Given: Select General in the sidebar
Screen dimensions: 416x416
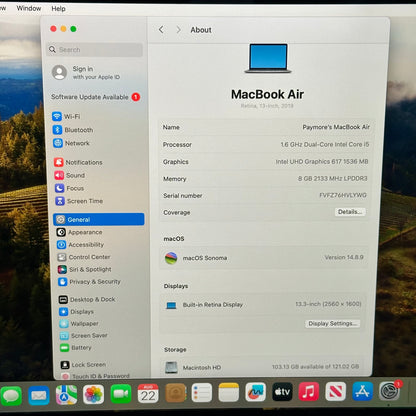Looking at the screenshot, I should (x=99, y=219).
